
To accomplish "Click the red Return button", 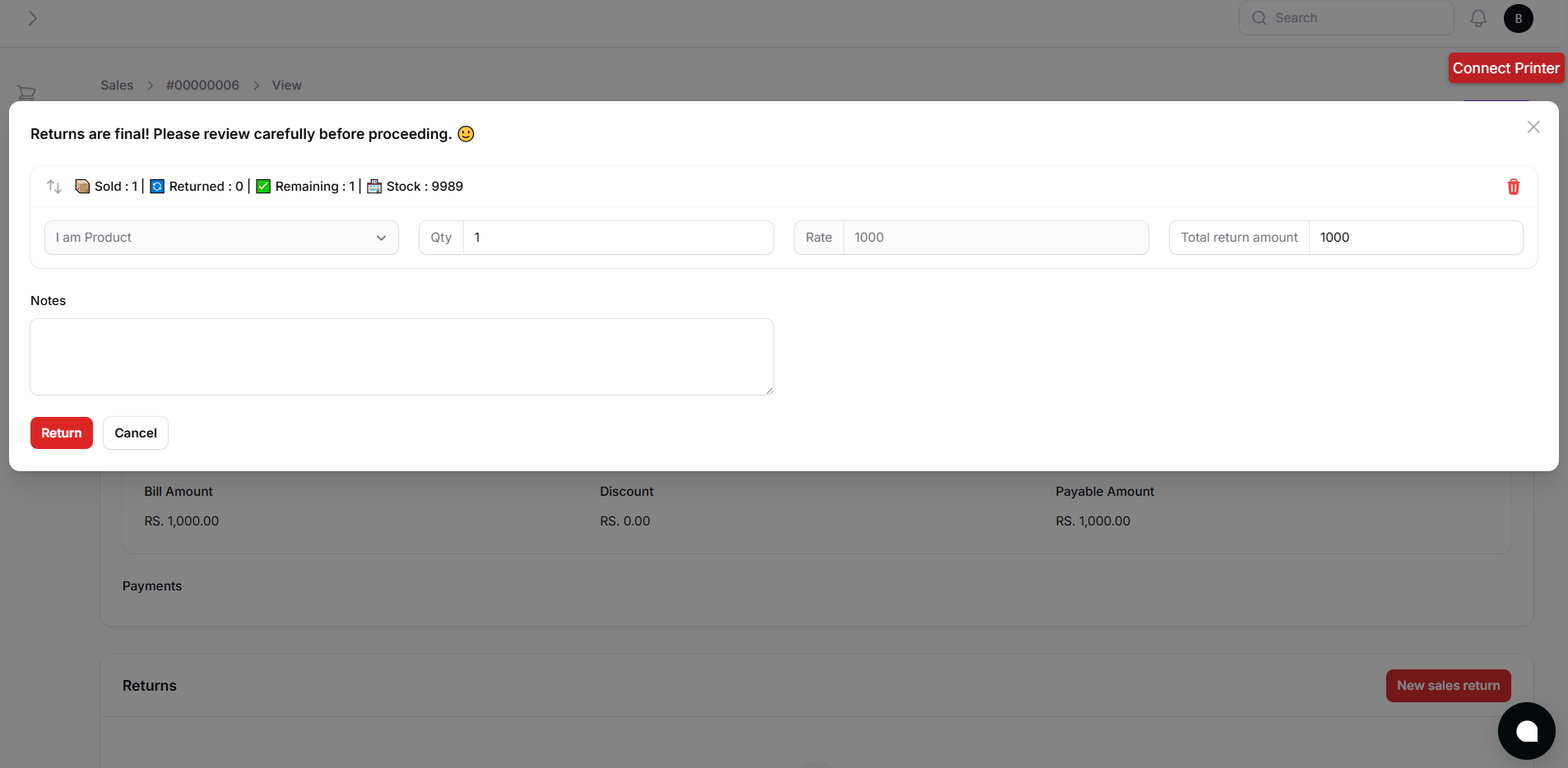I will click(62, 433).
